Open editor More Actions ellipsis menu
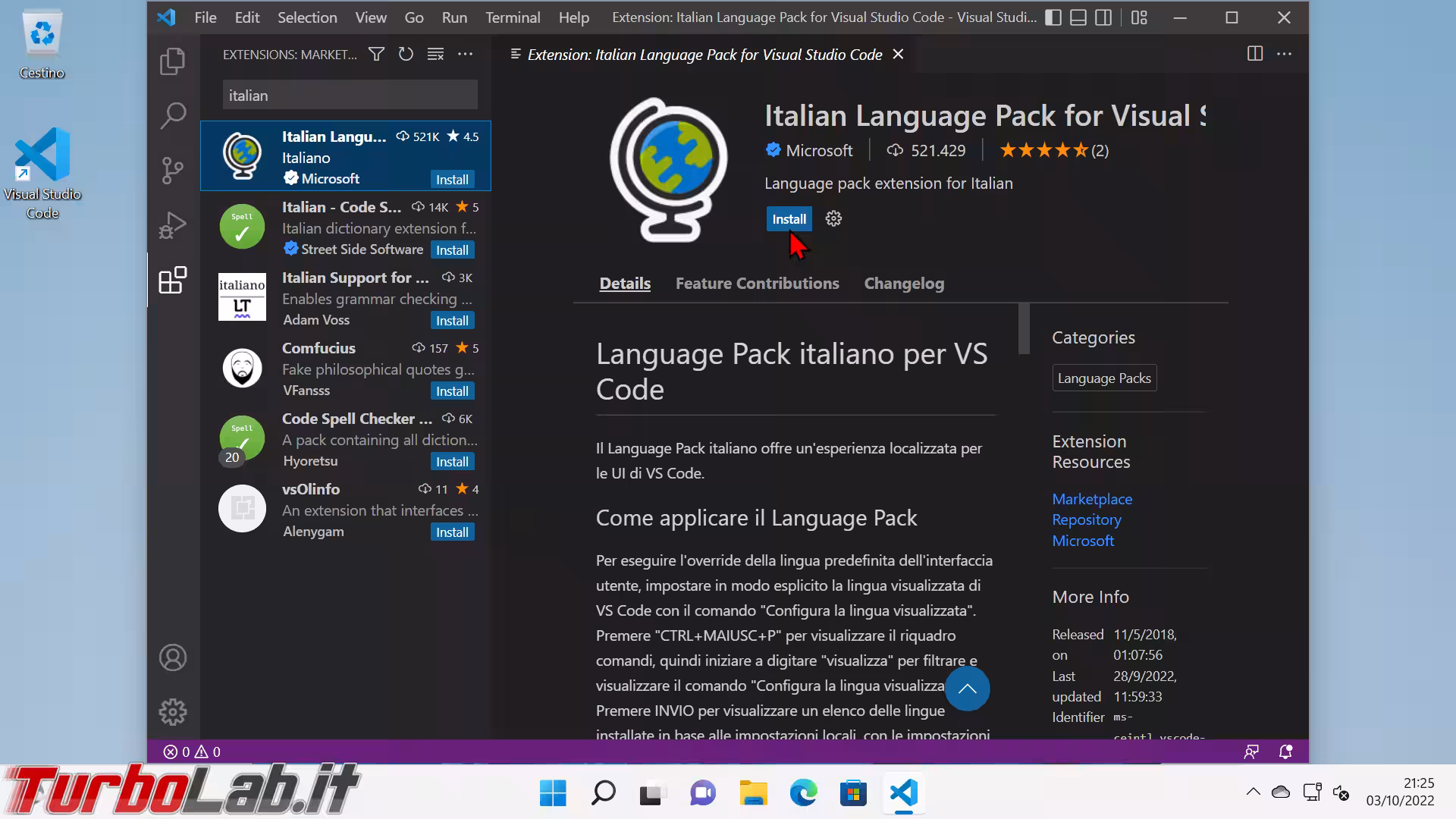The image size is (1456, 819). 1284,54
